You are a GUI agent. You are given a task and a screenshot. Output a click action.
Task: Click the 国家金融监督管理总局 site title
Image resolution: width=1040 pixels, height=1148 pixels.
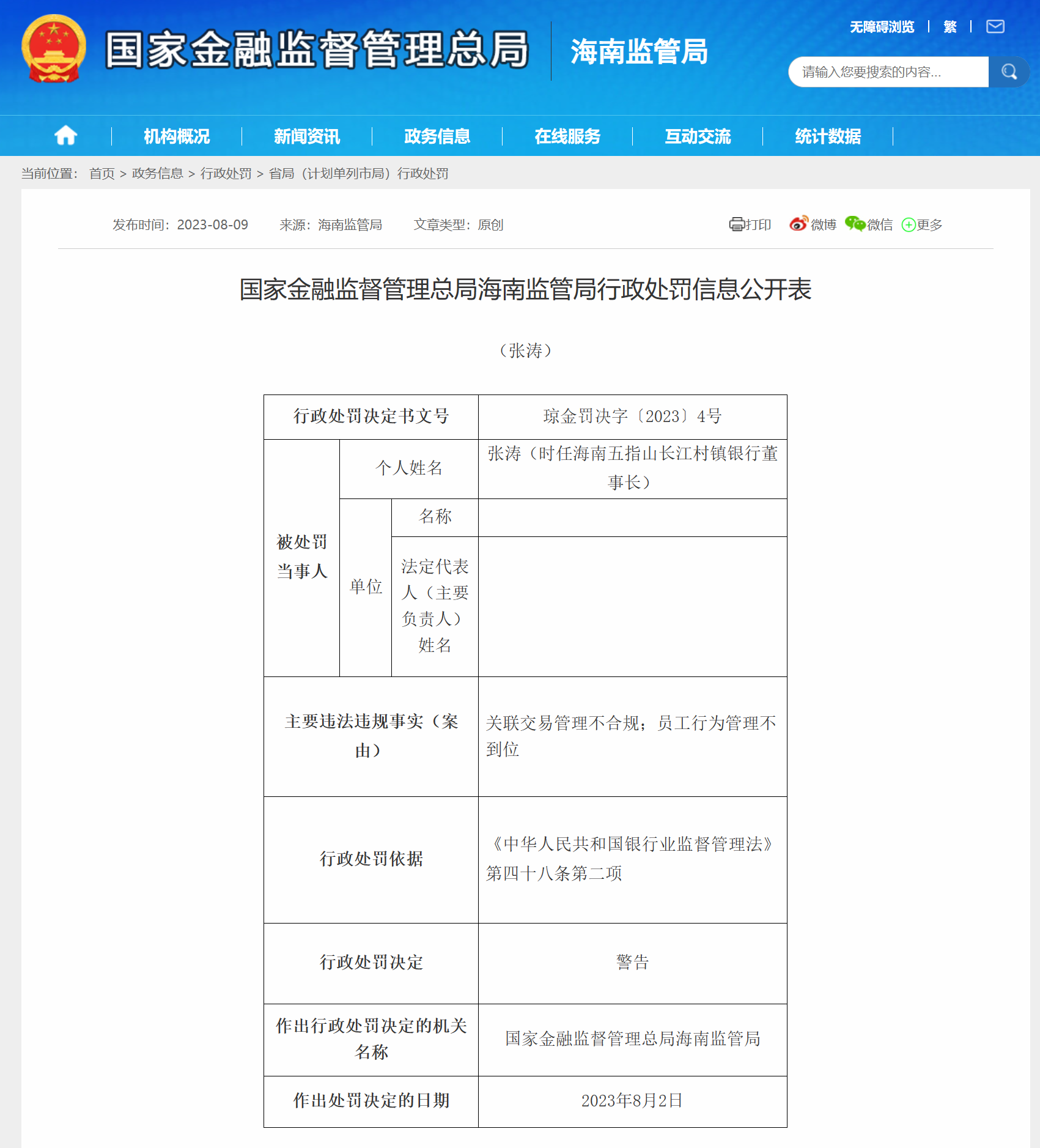(317, 50)
